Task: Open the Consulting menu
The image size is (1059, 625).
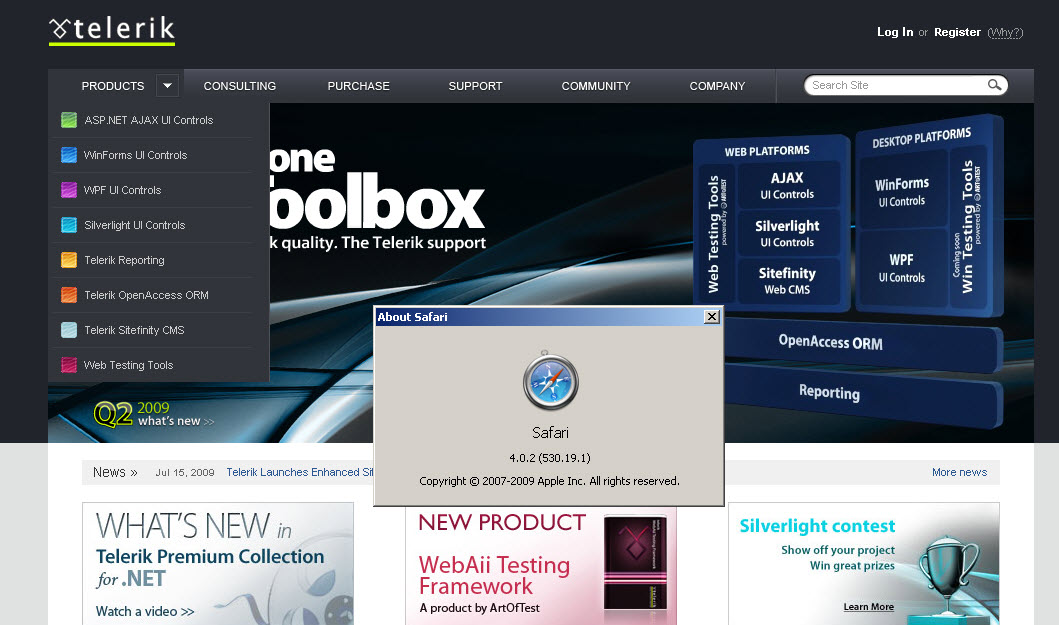Action: coord(240,86)
